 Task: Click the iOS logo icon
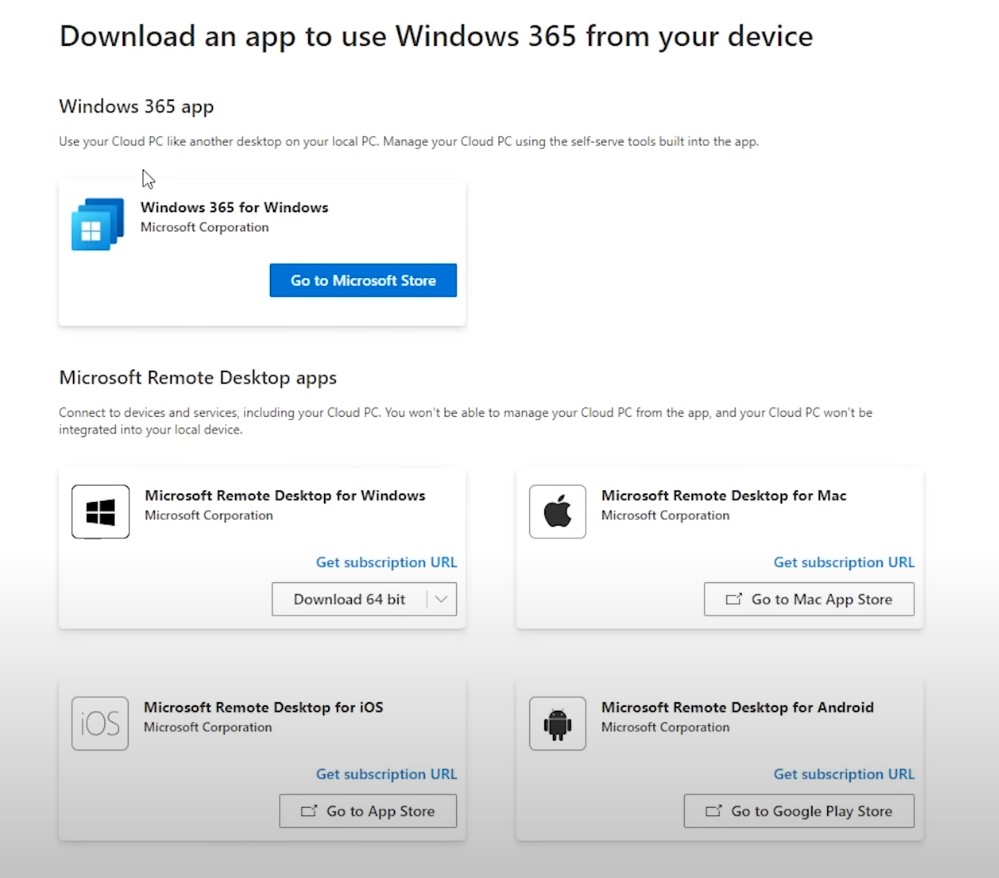[100, 724]
